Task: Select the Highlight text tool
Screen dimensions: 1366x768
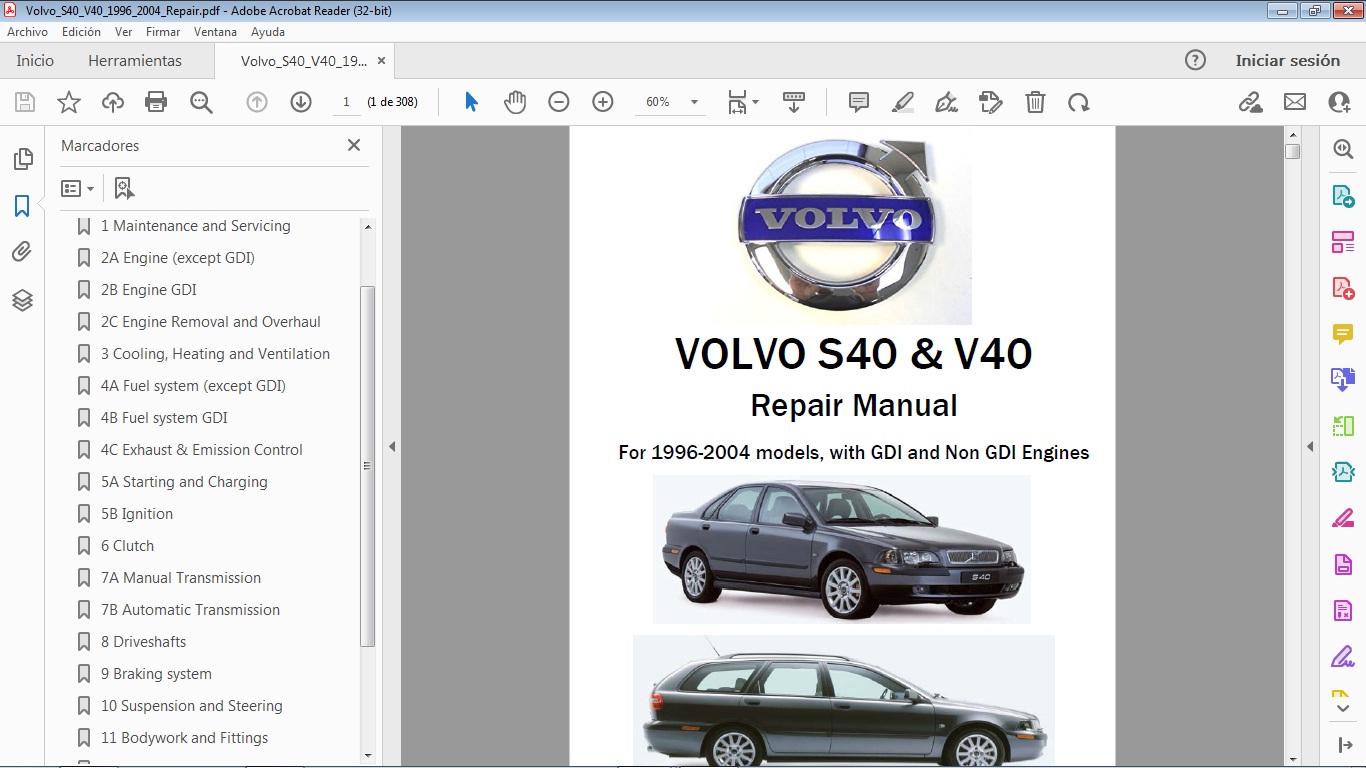Action: coord(902,101)
